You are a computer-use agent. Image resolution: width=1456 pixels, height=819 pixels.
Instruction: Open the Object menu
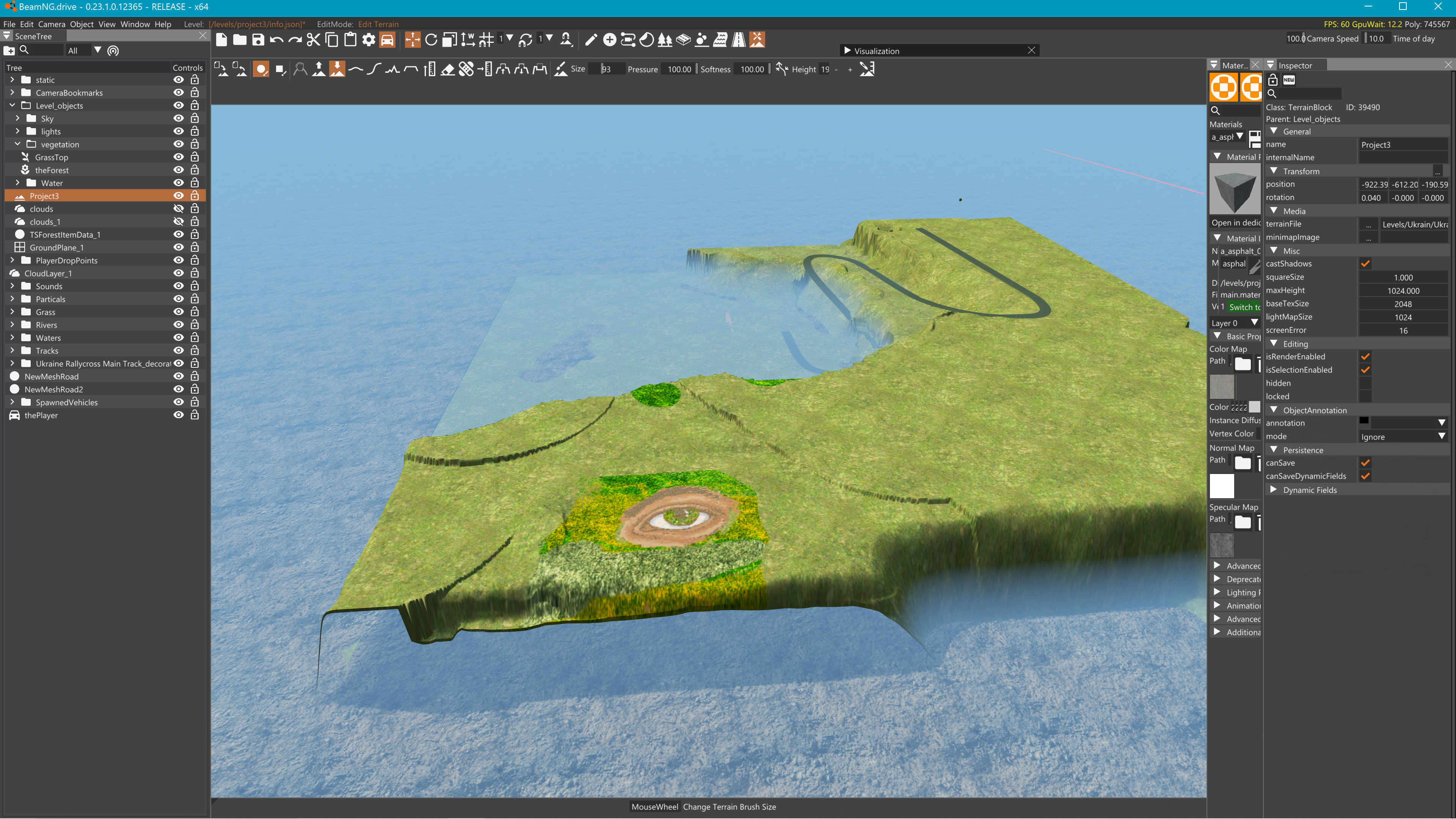pyautogui.click(x=82, y=24)
